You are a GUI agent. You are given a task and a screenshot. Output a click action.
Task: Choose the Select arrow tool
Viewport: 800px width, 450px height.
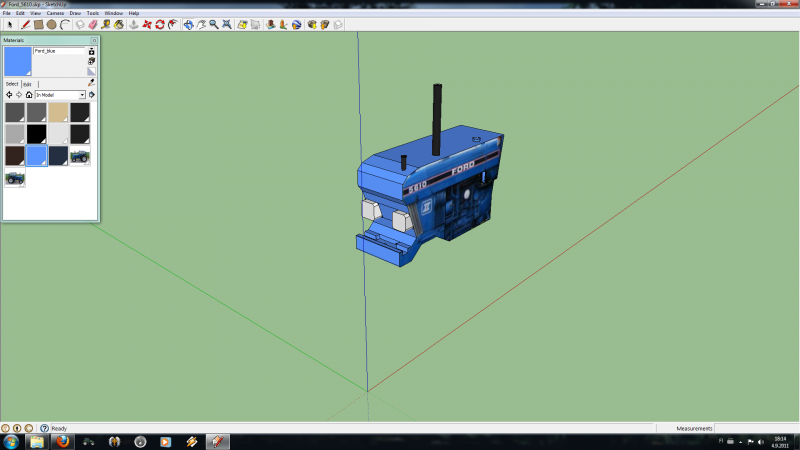(x=10, y=24)
